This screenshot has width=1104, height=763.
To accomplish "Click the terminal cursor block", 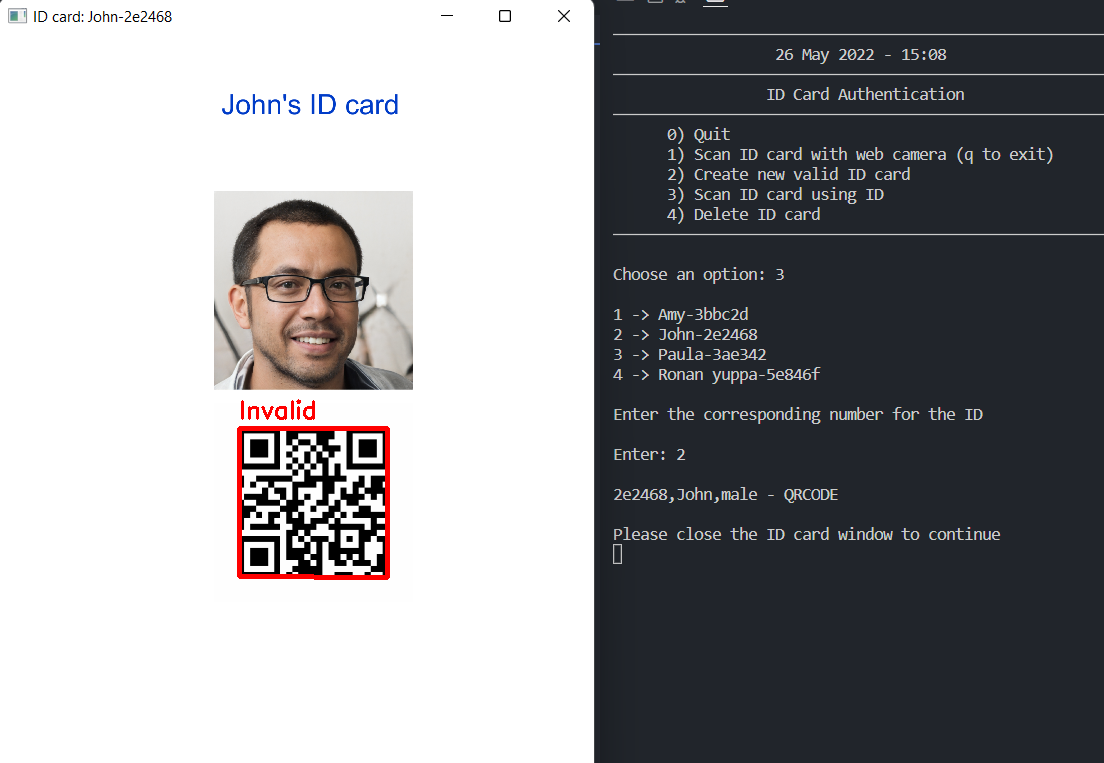I will pos(617,555).
